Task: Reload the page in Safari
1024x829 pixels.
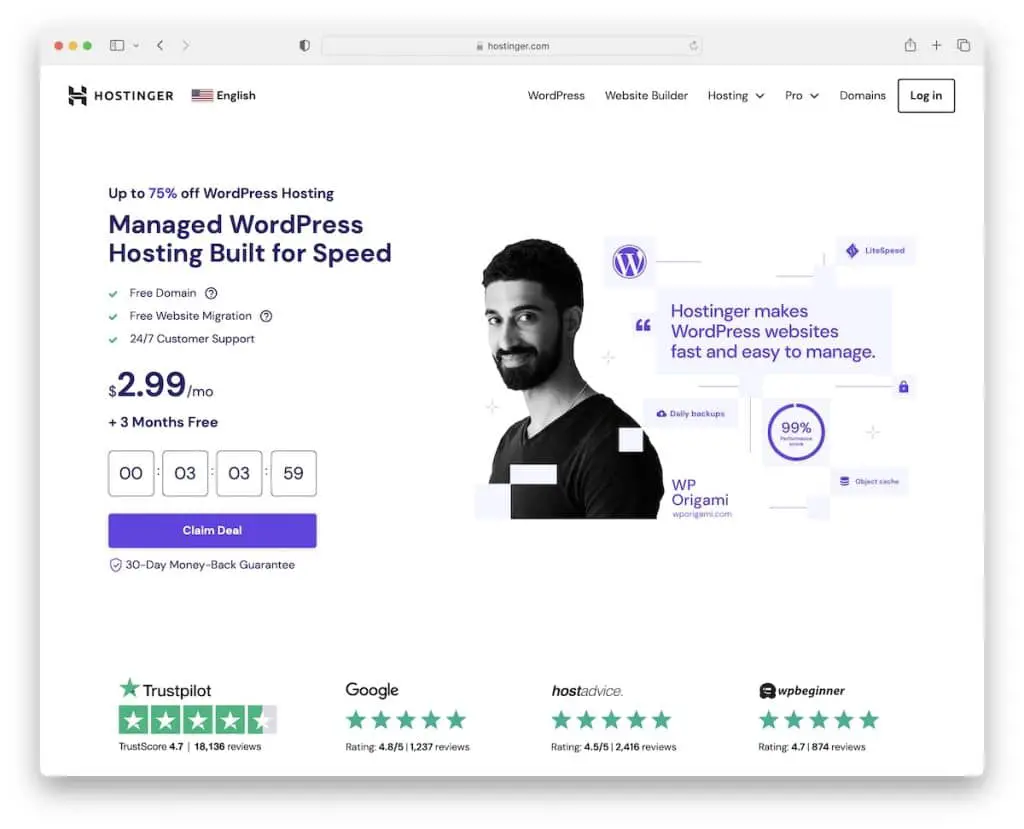Action: click(x=693, y=46)
